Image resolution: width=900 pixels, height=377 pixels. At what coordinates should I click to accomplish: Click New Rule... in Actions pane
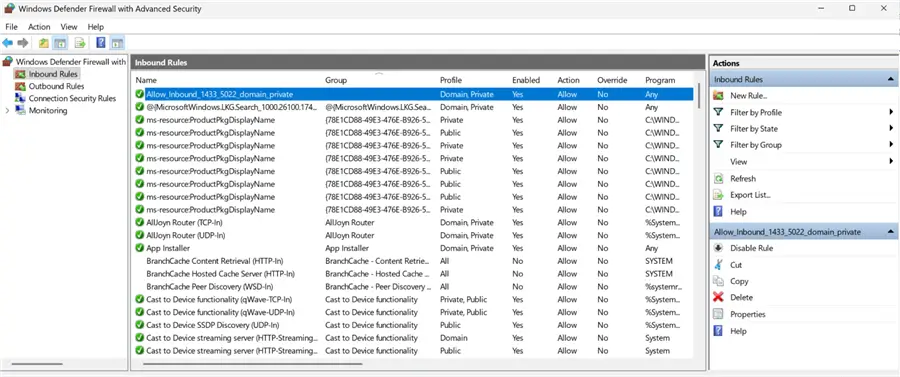pyautogui.click(x=748, y=96)
